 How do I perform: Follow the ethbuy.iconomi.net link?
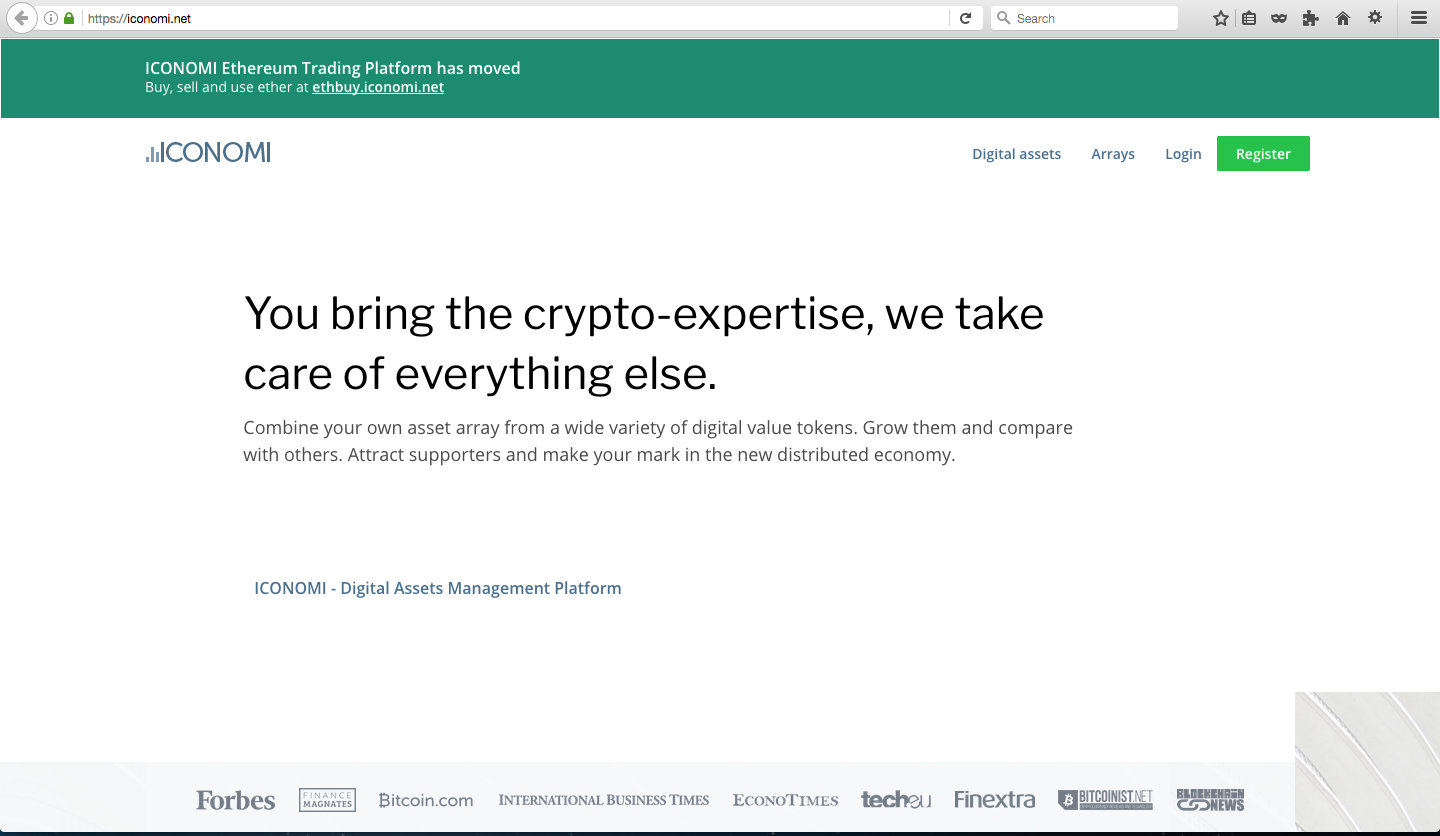pyautogui.click(x=378, y=87)
